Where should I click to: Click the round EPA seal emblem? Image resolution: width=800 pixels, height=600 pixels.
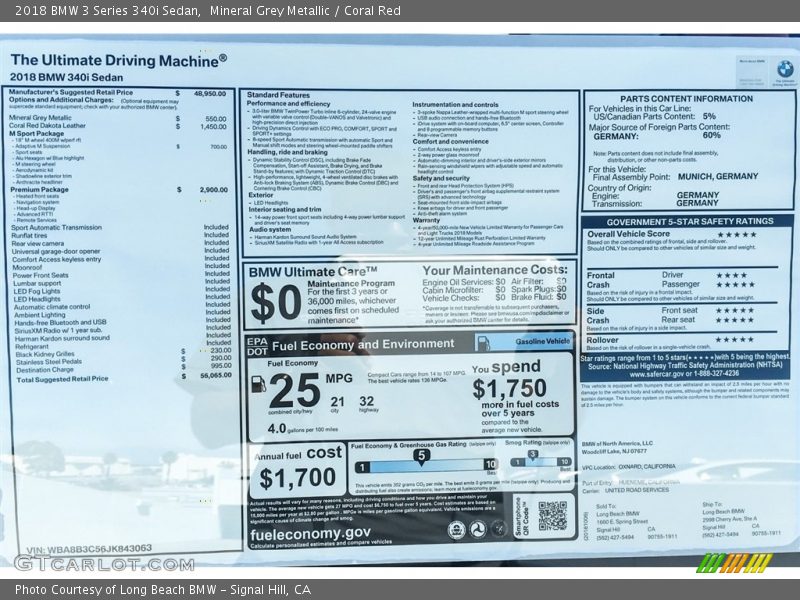tap(457, 530)
